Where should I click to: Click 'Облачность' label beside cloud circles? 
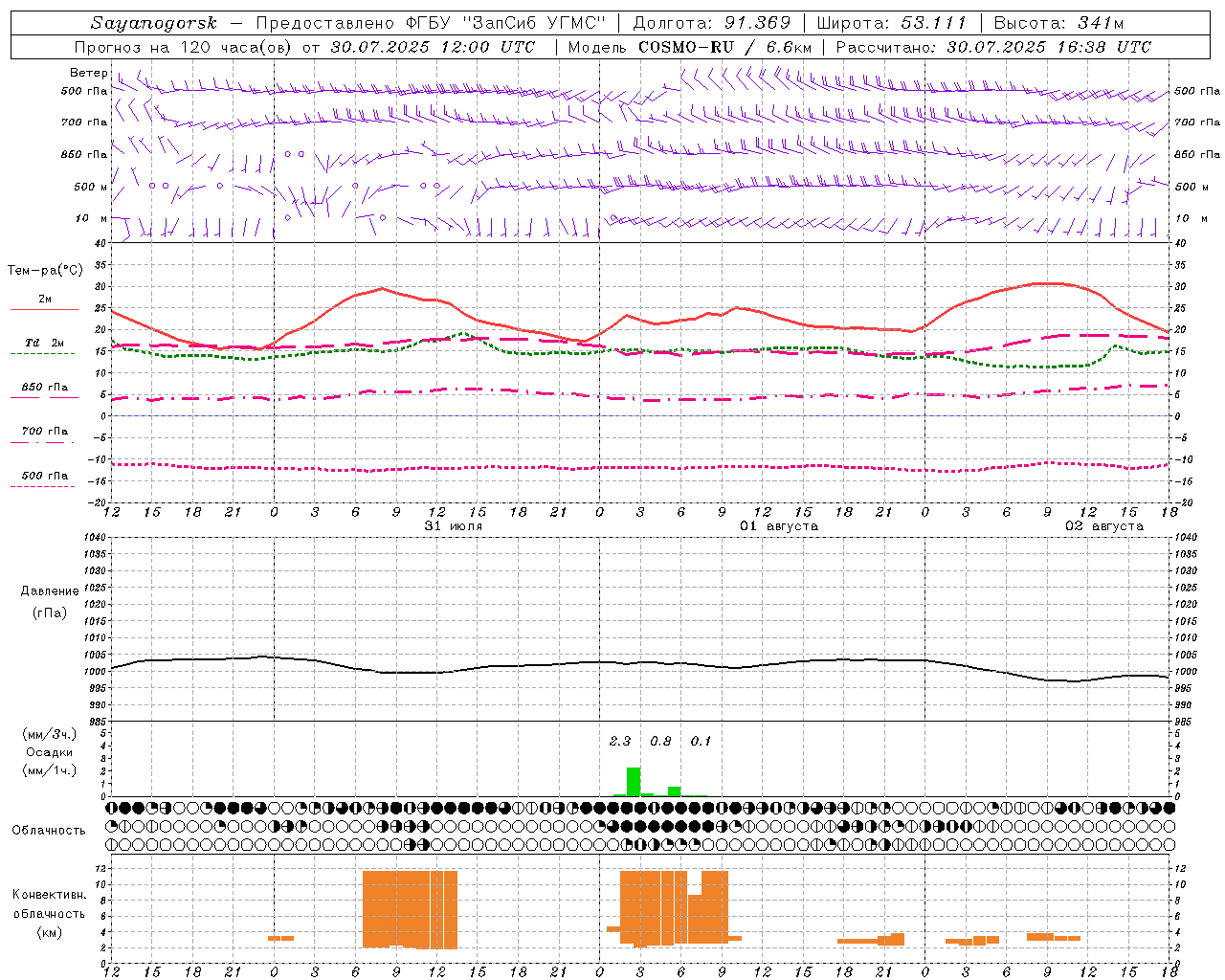pyautogui.click(x=49, y=830)
